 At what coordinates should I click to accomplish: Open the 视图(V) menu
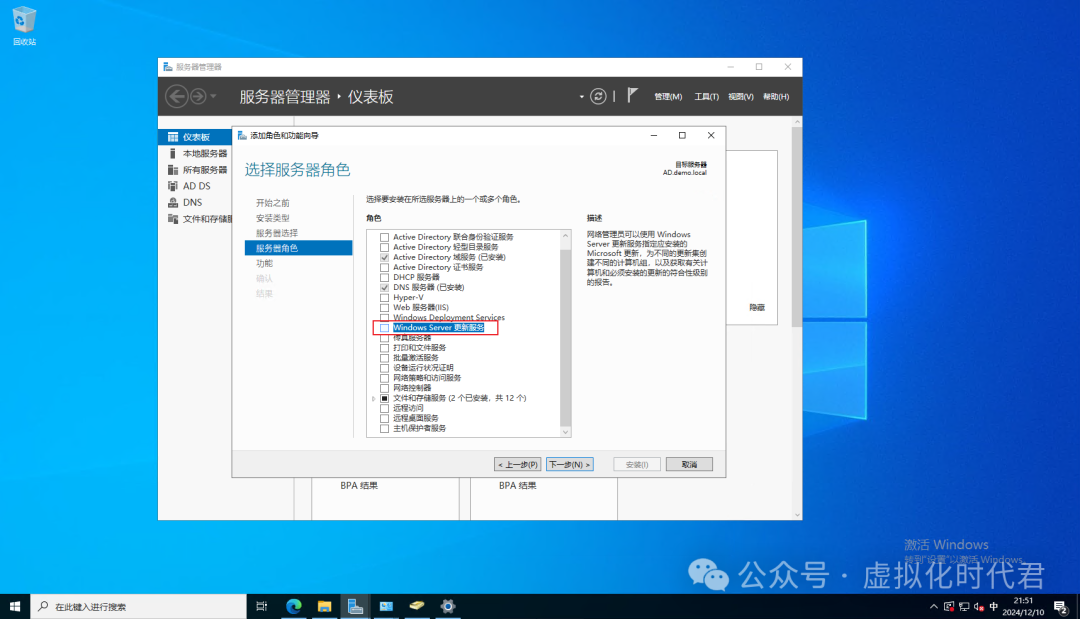[740, 96]
